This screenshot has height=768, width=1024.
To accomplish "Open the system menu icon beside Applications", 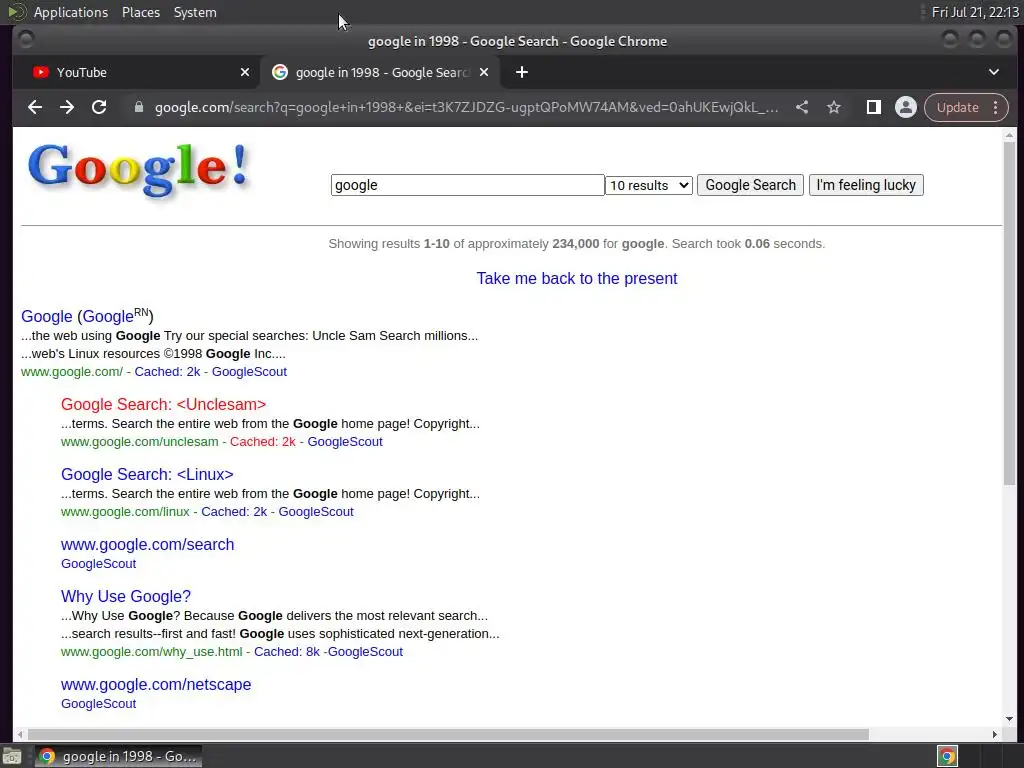I will click(x=16, y=12).
